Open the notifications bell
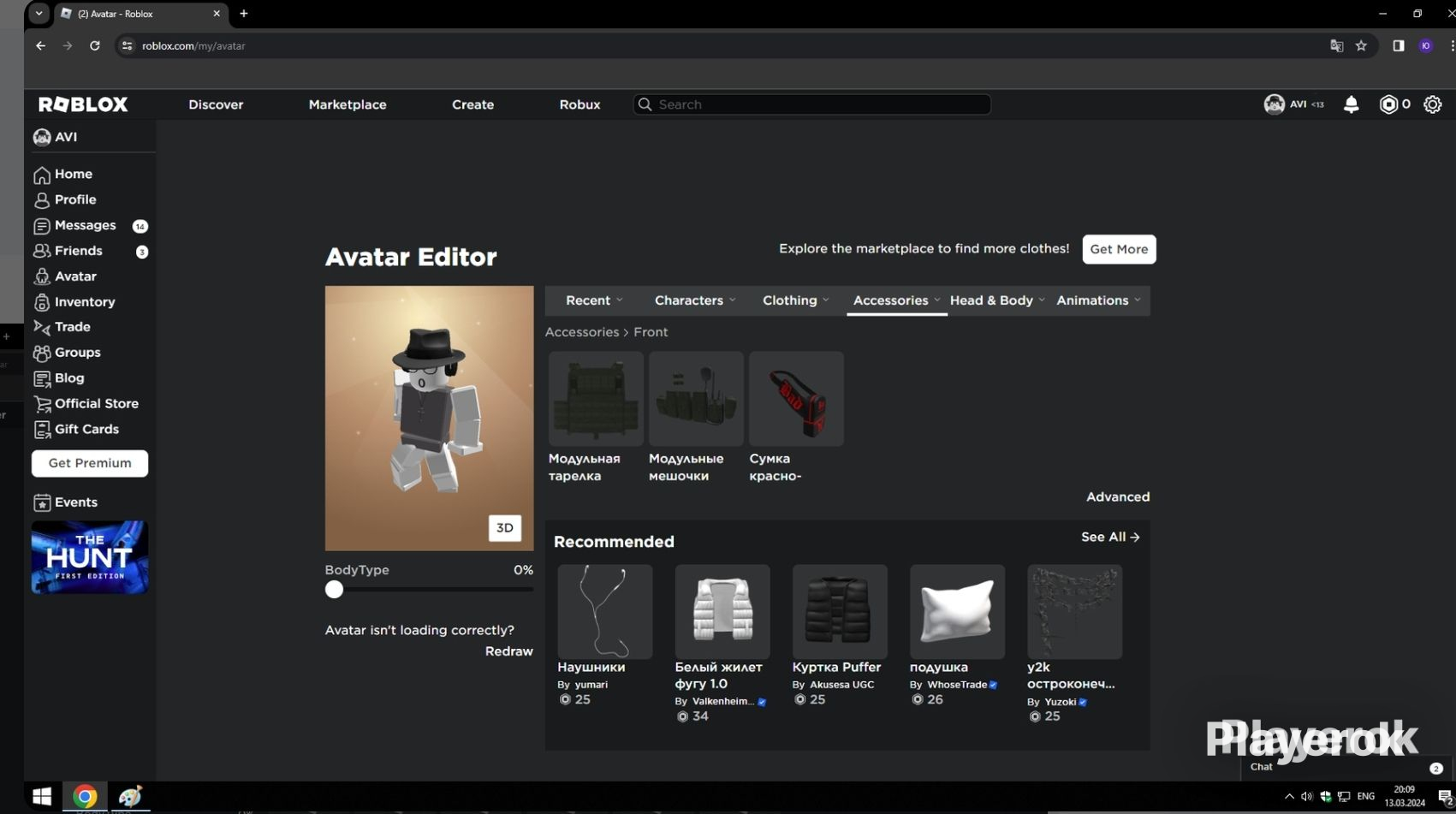The height and width of the screenshot is (814, 1456). click(x=1351, y=104)
